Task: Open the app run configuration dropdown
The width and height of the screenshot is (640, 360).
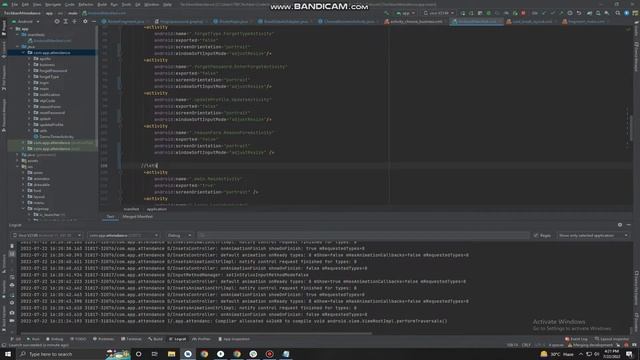Action: click(x=405, y=13)
